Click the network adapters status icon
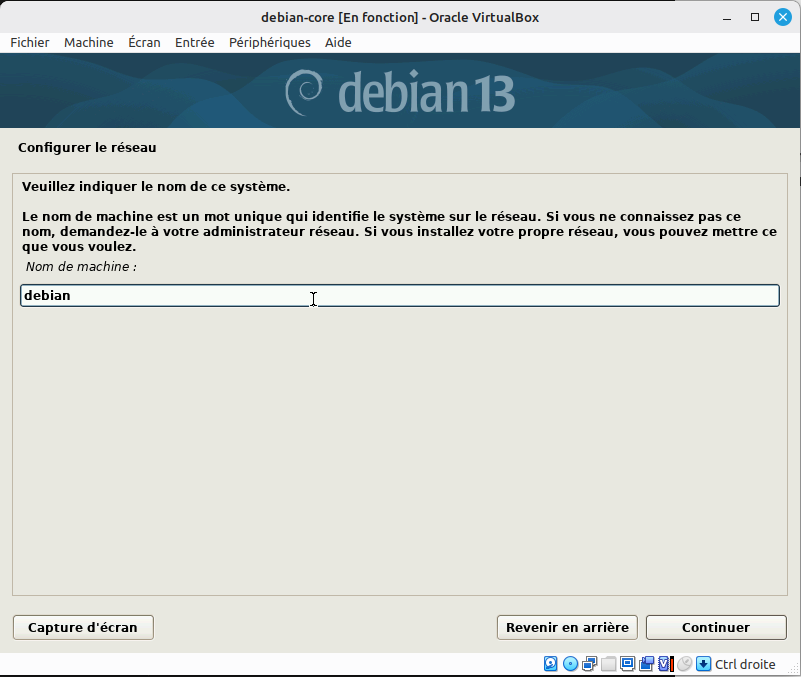801x677 pixels. 589,664
